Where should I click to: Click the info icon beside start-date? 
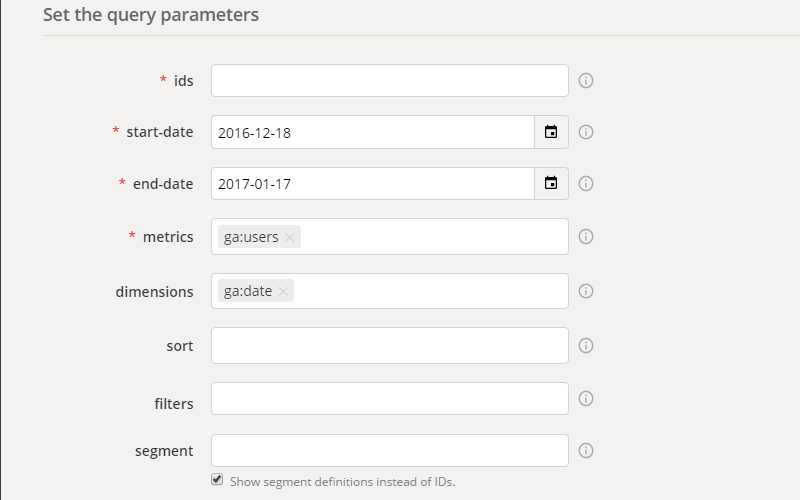[x=586, y=132]
